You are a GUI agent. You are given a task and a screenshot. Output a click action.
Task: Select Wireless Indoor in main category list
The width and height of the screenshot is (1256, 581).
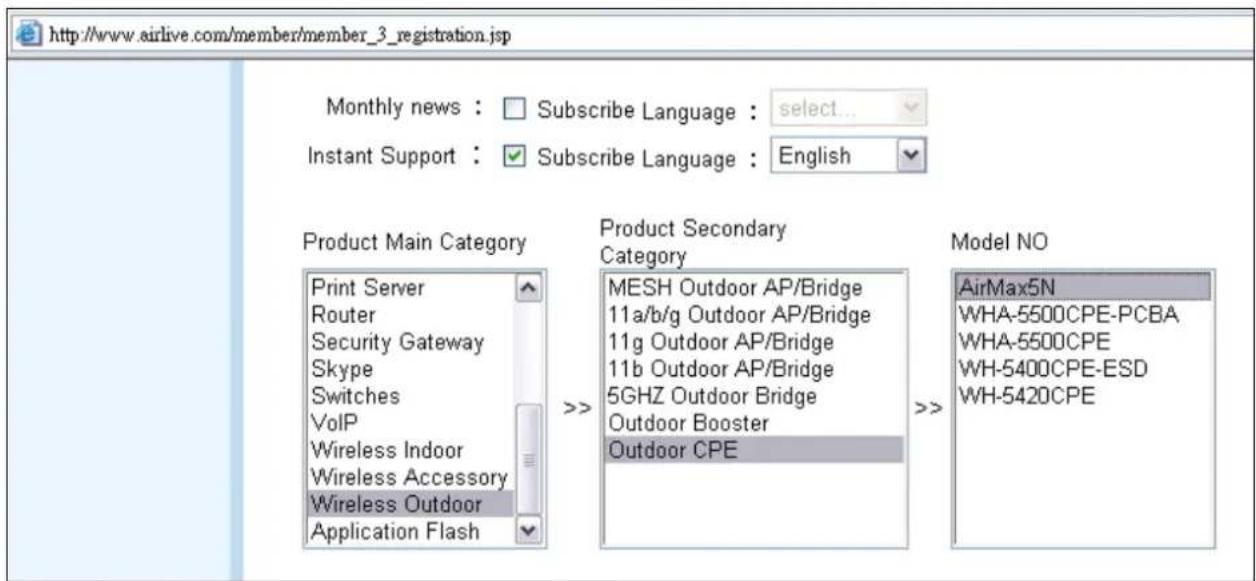point(411,450)
